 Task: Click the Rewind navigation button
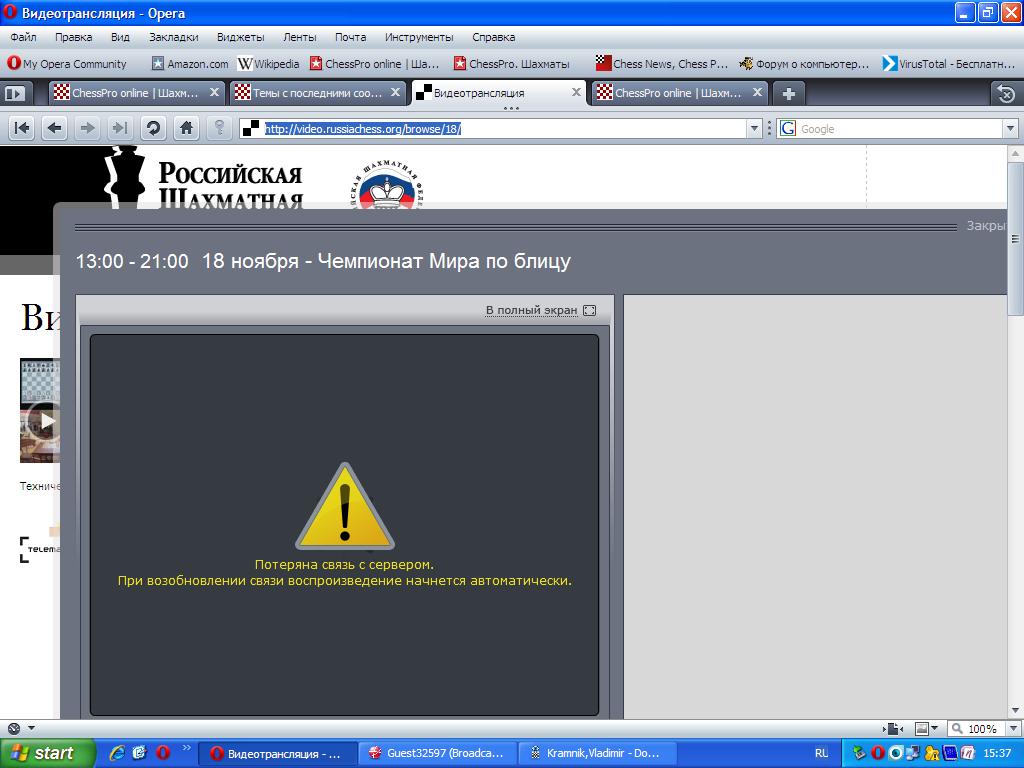22,128
